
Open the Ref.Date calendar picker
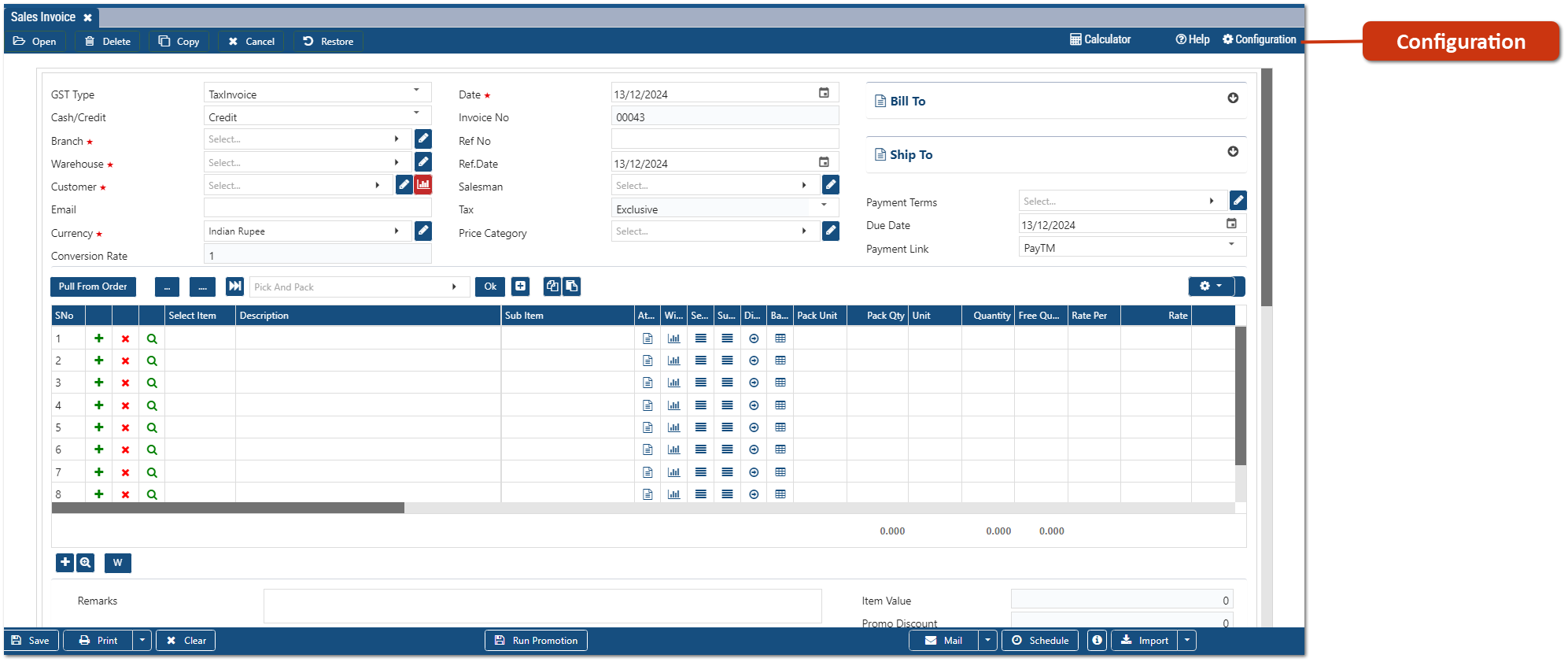click(x=824, y=162)
